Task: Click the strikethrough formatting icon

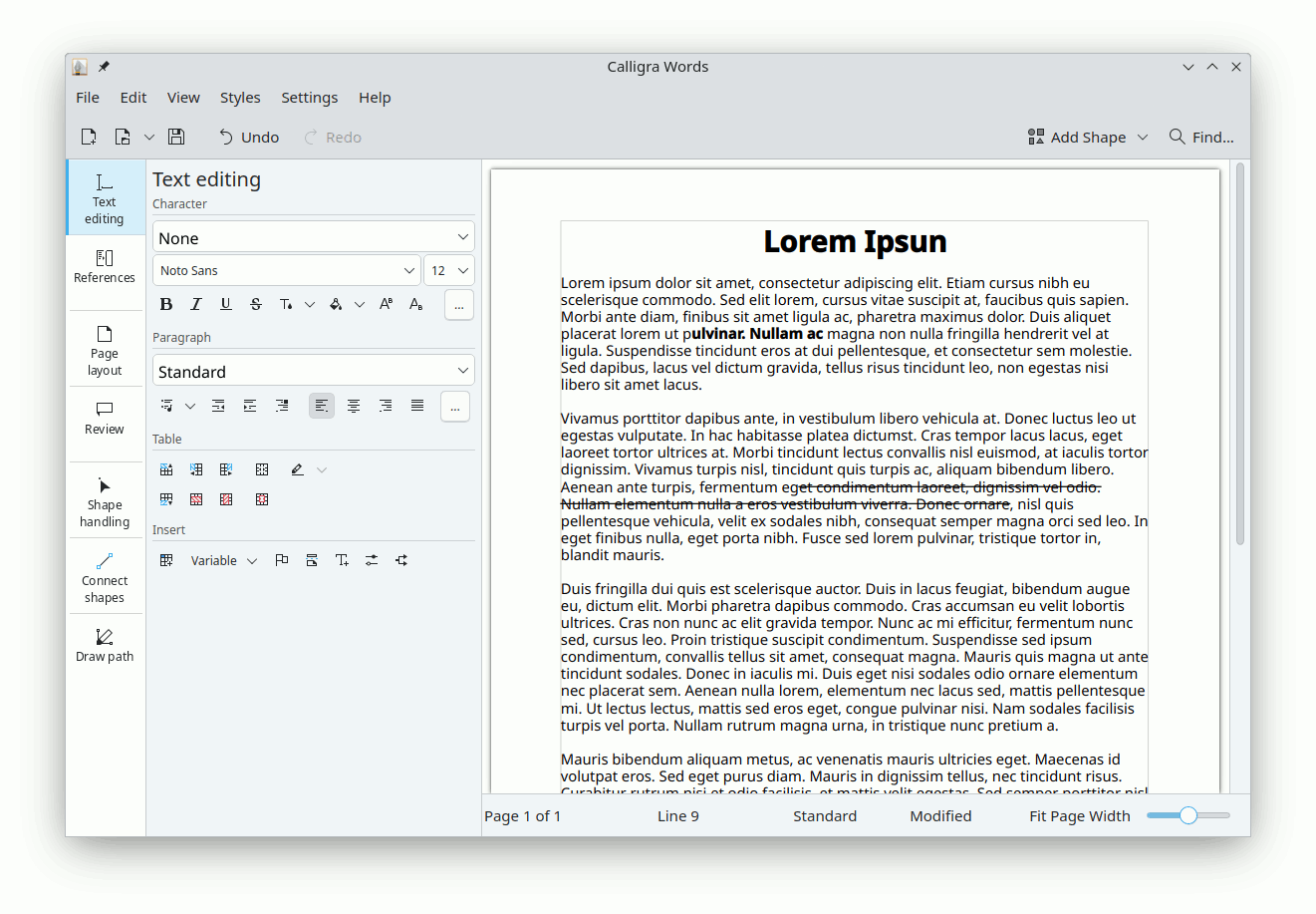Action: [x=256, y=304]
